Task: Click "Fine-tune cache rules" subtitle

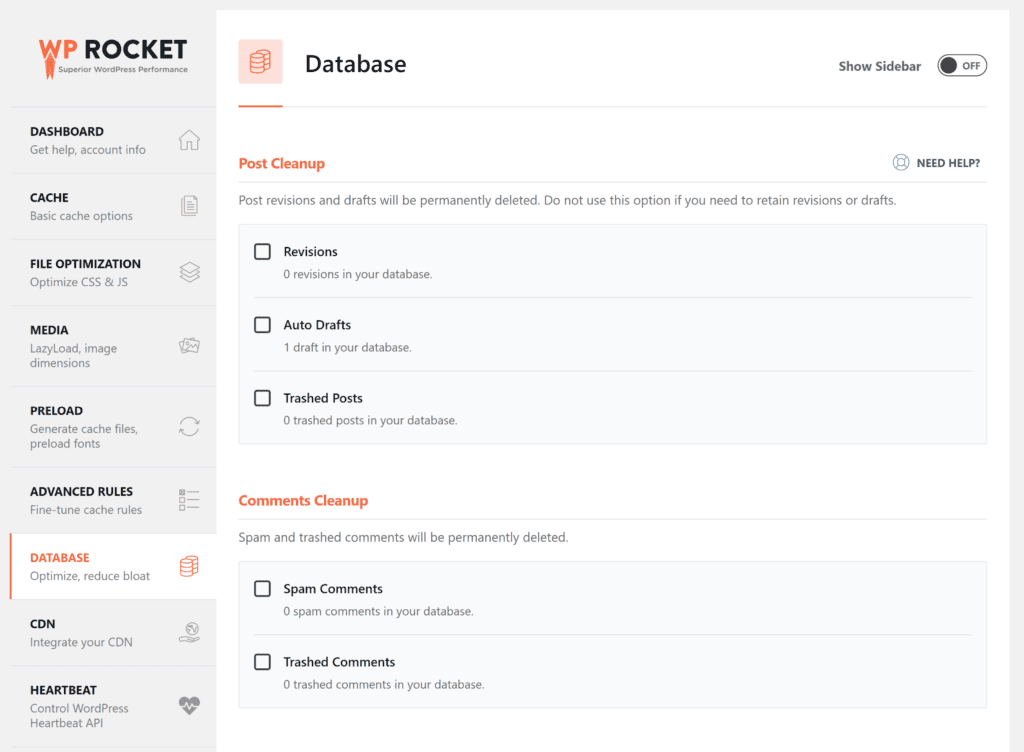Action: [x=86, y=510]
